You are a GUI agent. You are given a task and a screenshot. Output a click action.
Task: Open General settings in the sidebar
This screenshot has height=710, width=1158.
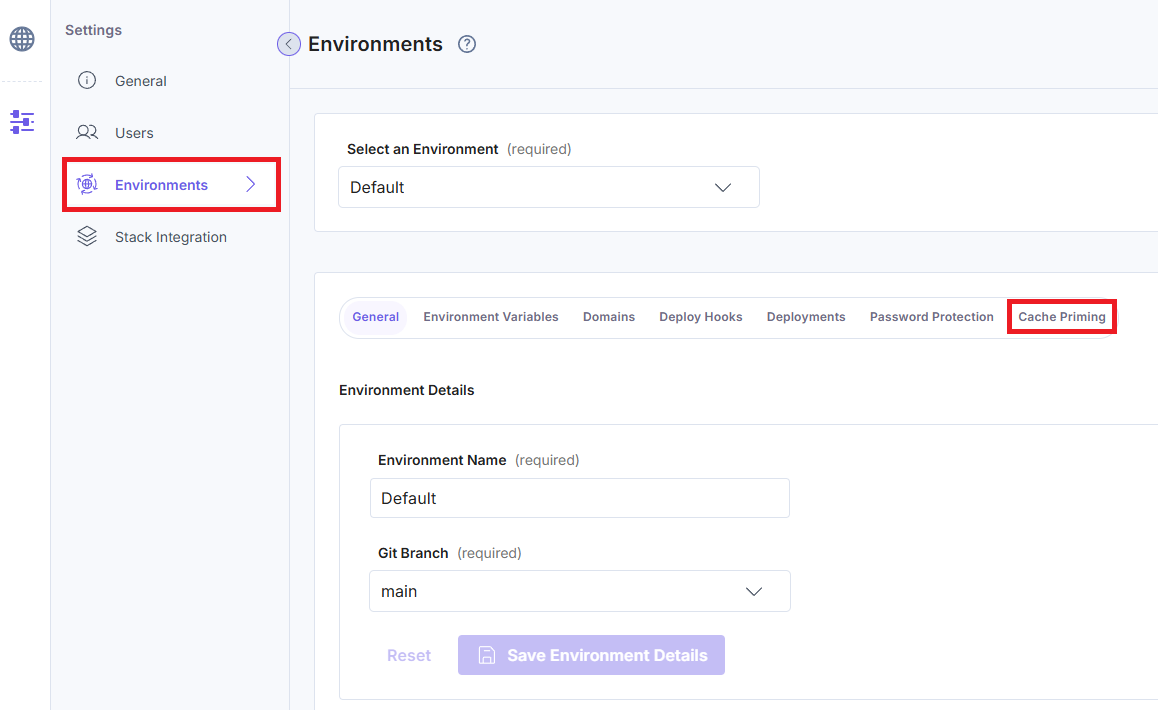click(x=140, y=81)
